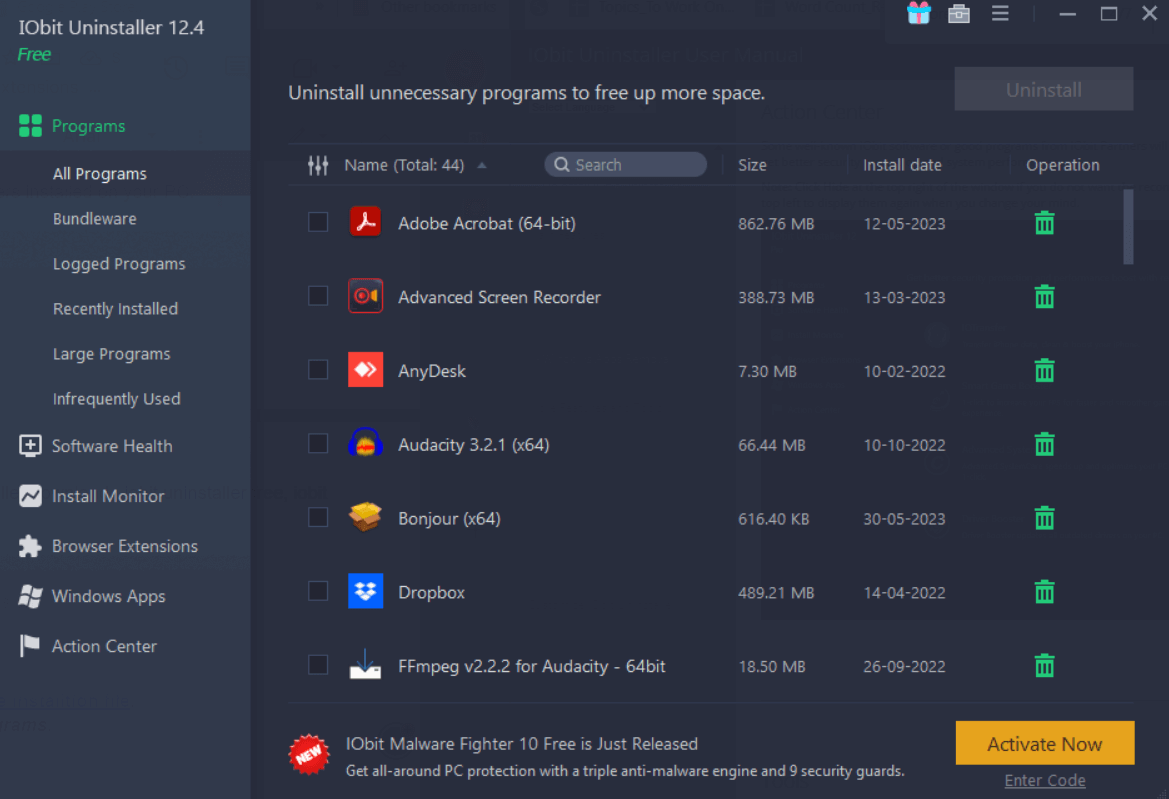The width and height of the screenshot is (1169, 799).
Task: Click the program list vertical scrollbar
Action: 1128,227
